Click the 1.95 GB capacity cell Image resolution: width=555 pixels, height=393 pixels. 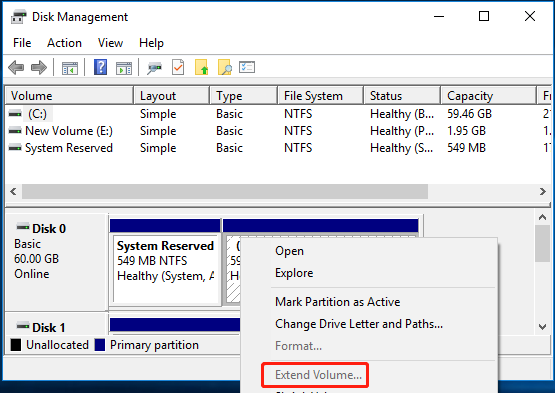pos(466,131)
